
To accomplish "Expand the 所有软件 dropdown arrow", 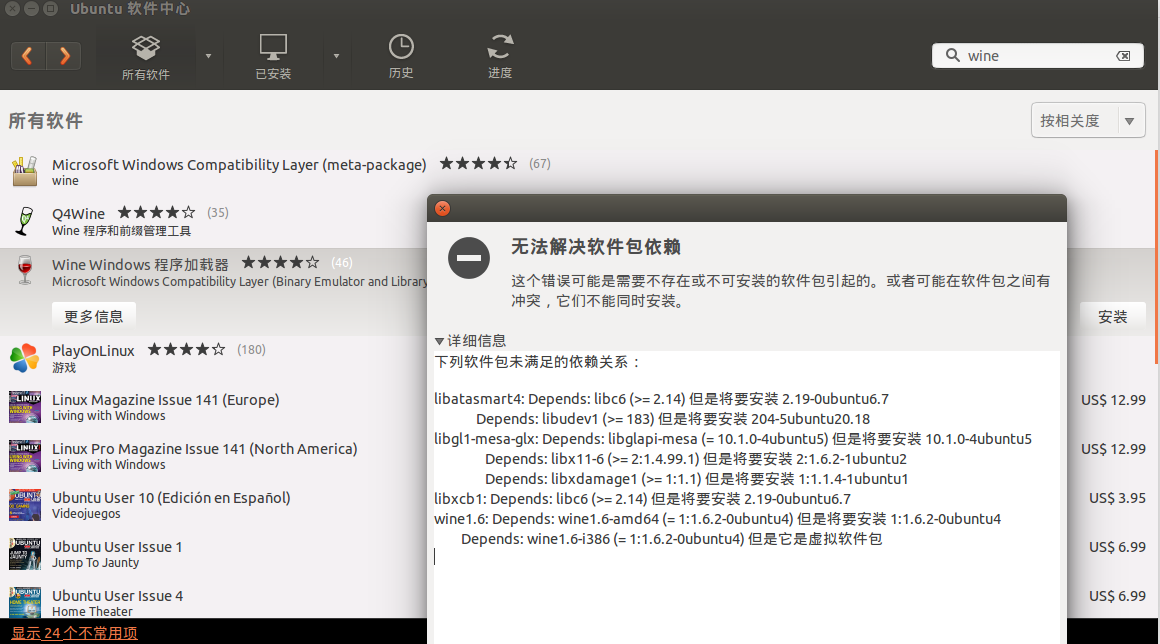I will [x=209, y=56].
